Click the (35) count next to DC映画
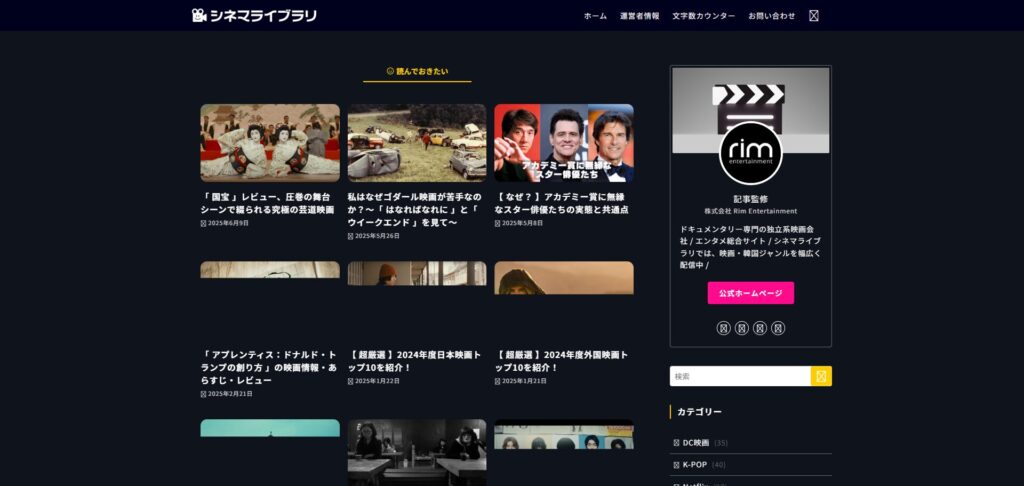 point(720,443)
